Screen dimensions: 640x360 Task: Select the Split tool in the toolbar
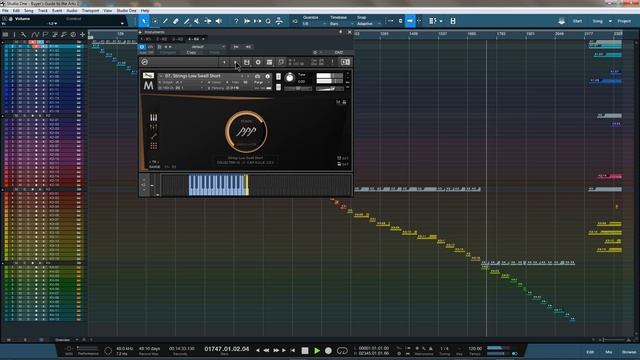click(165, 21)
